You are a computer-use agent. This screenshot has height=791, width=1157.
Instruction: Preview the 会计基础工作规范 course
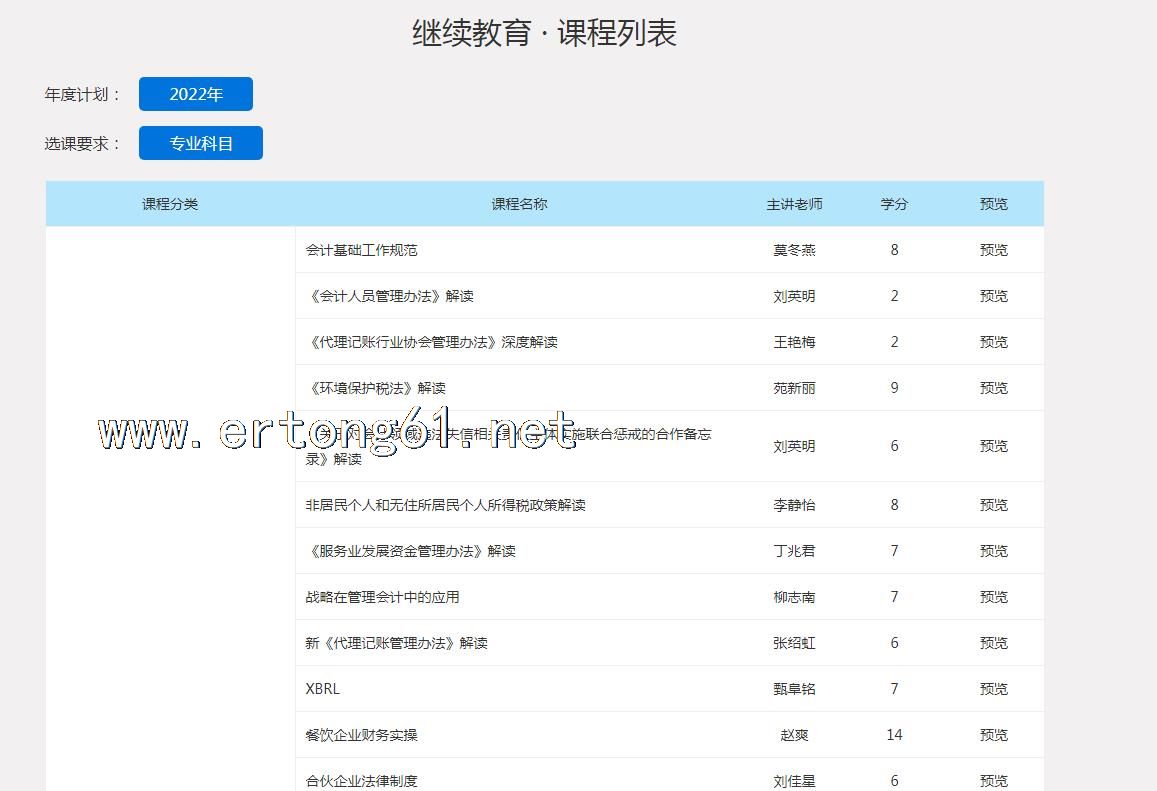(x=993, y=250)
